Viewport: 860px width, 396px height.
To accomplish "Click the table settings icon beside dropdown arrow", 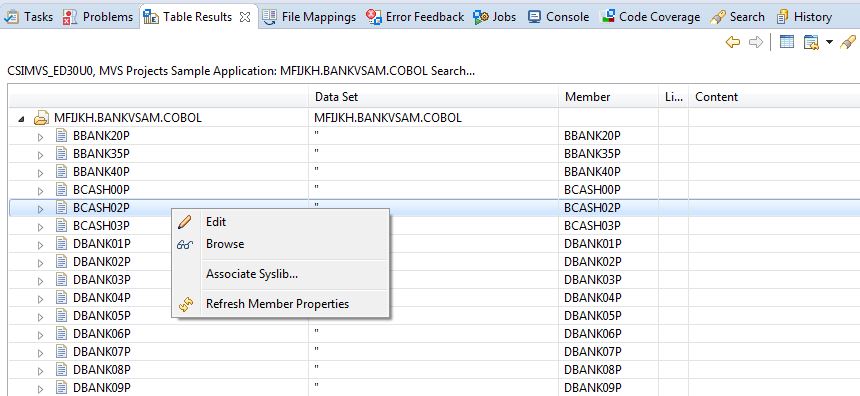I will click(811, 42).
